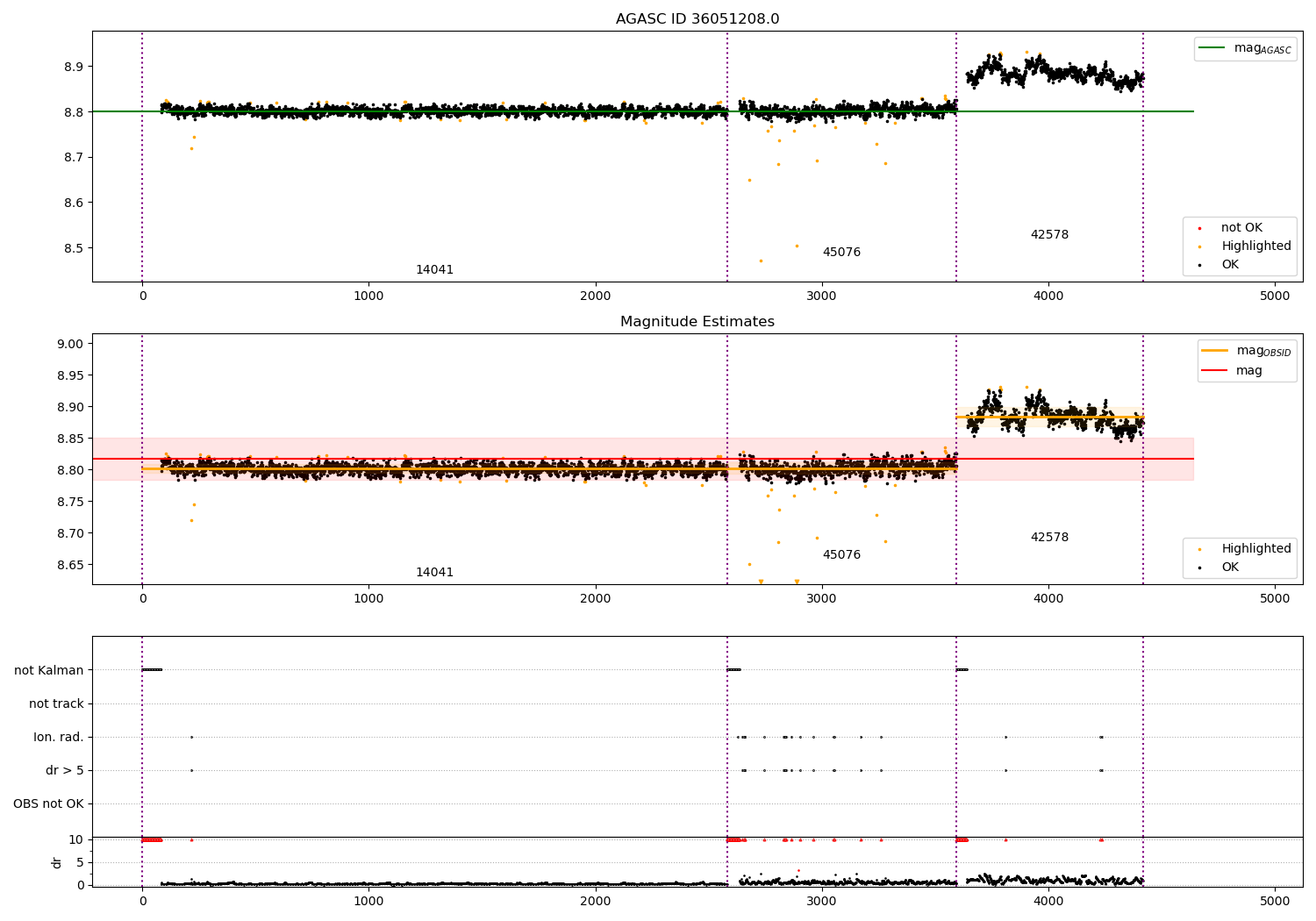Click the tick label 10 on dr axis
This screenshot has height=921, width=1316.
click(76, 840)
